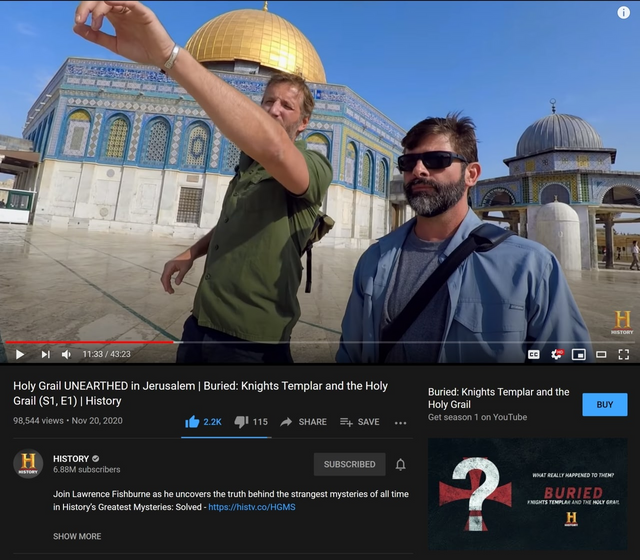Open the video settings gear
This screenshot has height=560, width=640.
coord(557,354)
